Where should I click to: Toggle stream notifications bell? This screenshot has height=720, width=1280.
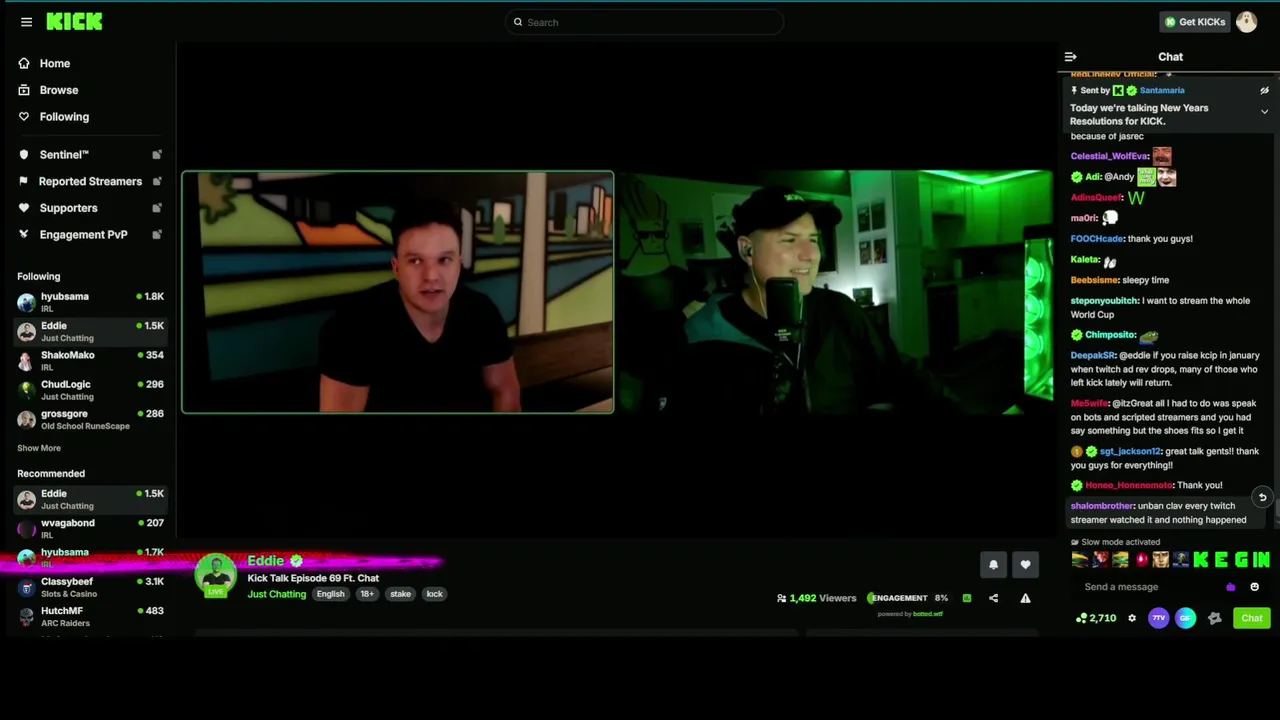click(993, 565)
